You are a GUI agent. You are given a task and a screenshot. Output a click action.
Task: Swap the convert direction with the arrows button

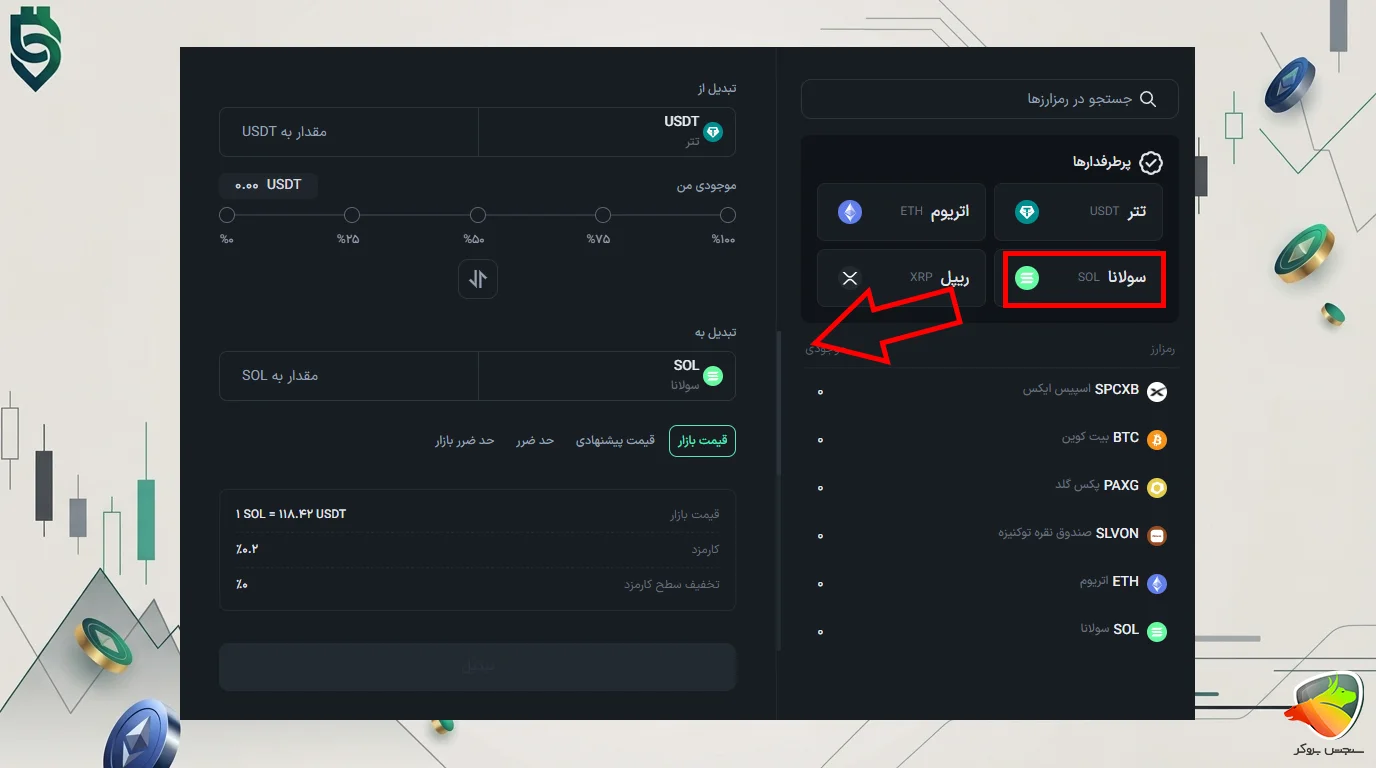pos(478,279)
